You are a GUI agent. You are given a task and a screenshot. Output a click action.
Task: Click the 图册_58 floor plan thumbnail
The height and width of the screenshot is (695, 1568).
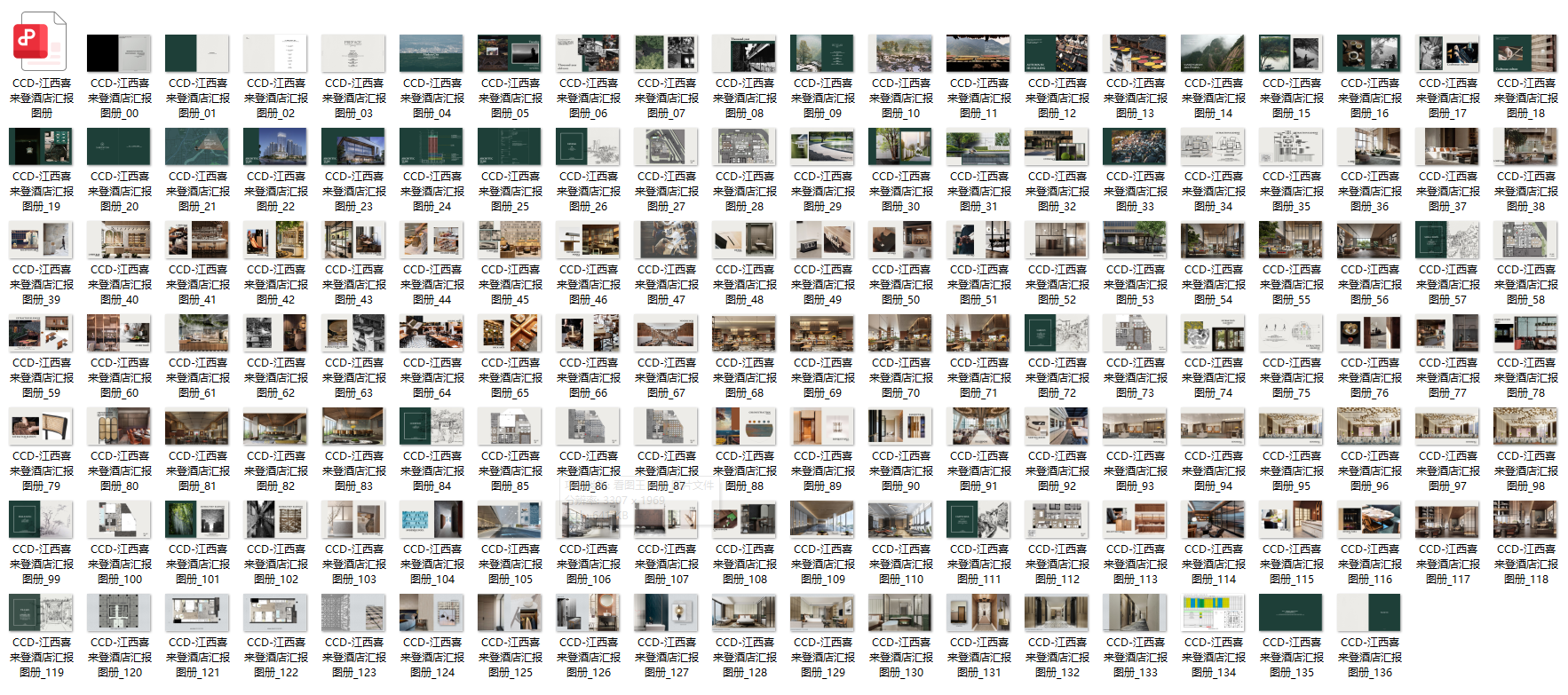pos(1525,240)
